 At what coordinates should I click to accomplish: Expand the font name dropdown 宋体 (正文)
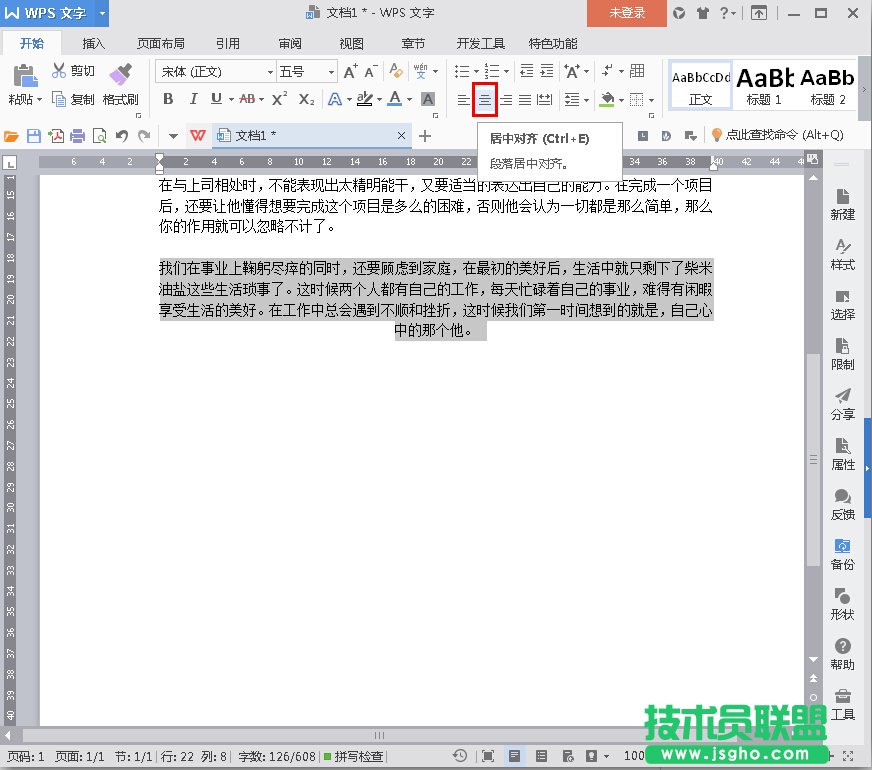(x=270, y=72)
